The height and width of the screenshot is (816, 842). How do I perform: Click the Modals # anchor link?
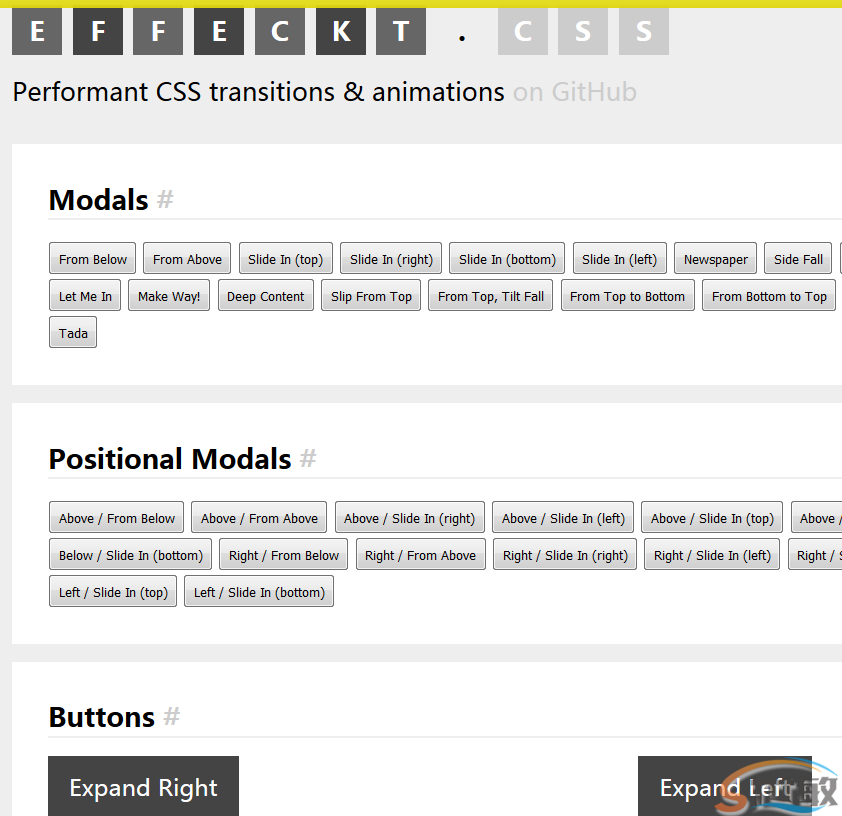coord(165,200)
